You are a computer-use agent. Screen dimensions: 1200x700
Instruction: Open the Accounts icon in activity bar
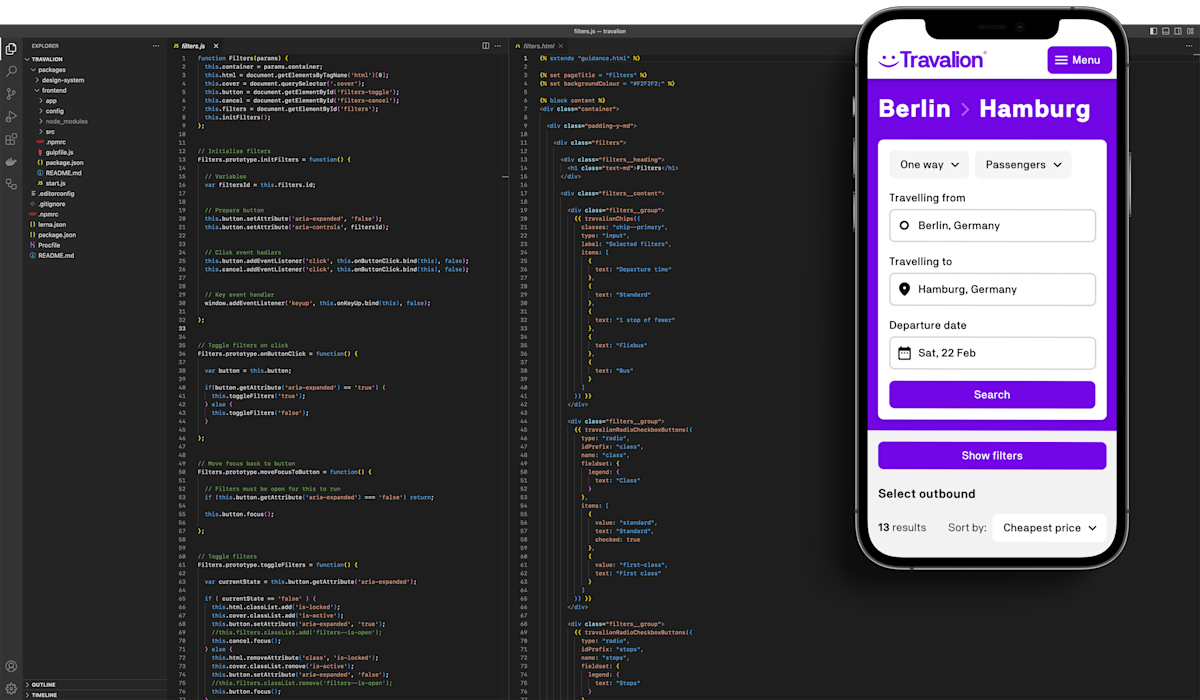(x=11, y=666)
